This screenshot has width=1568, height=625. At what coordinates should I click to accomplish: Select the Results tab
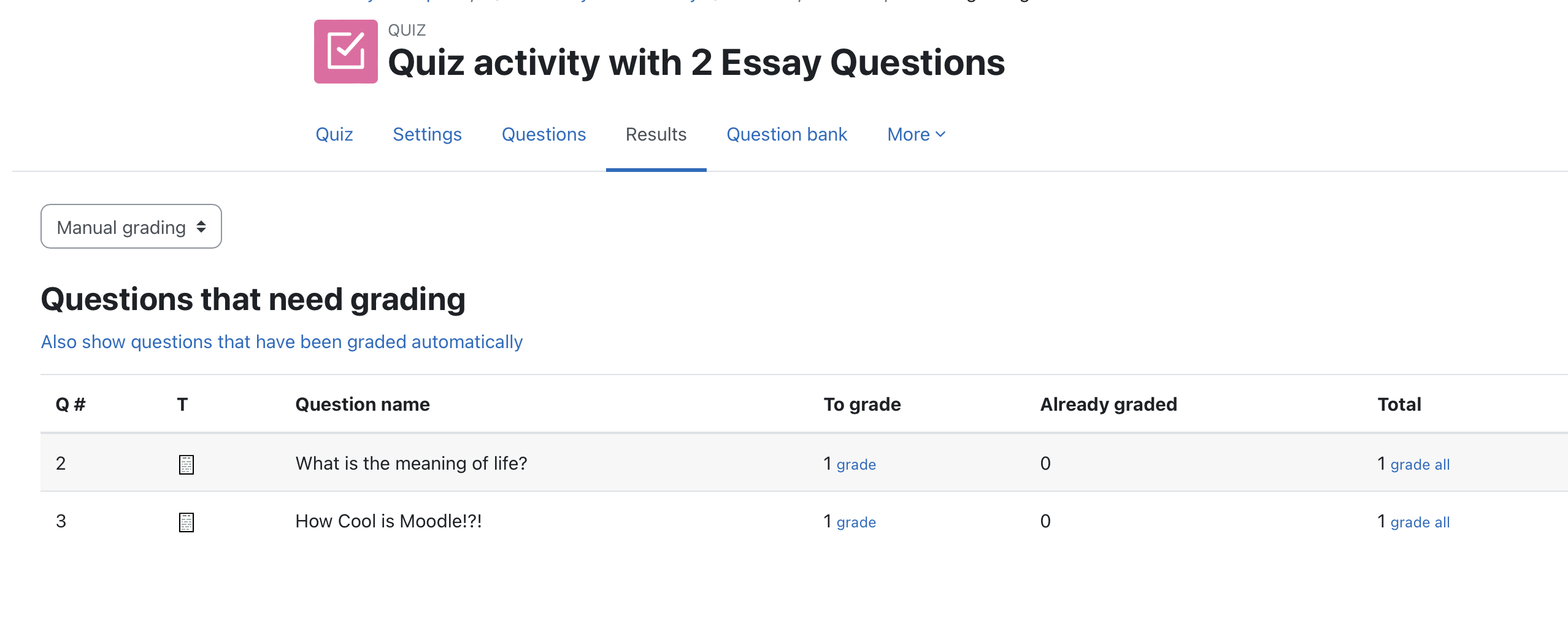point(656,134)
